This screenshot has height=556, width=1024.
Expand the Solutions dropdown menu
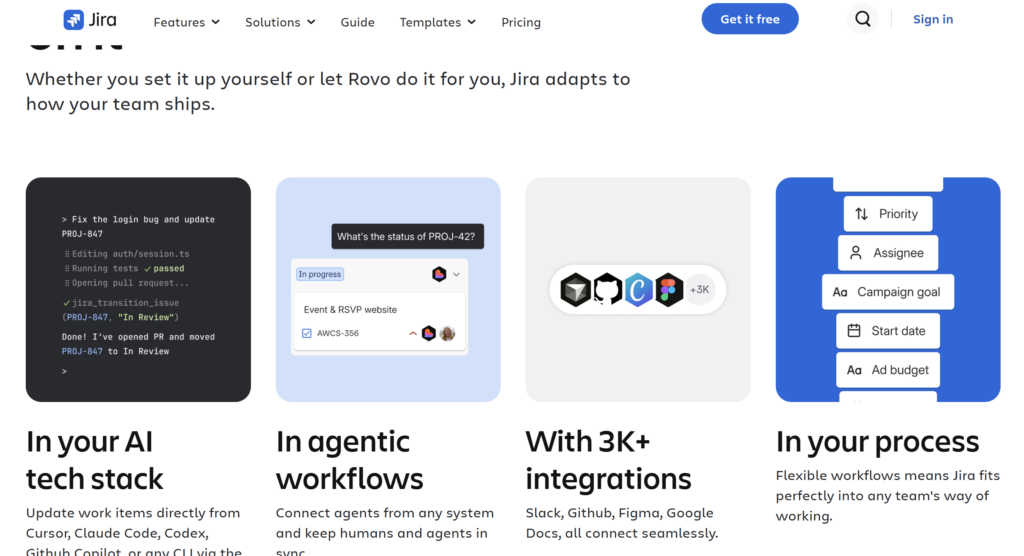[x=280, y=22]
